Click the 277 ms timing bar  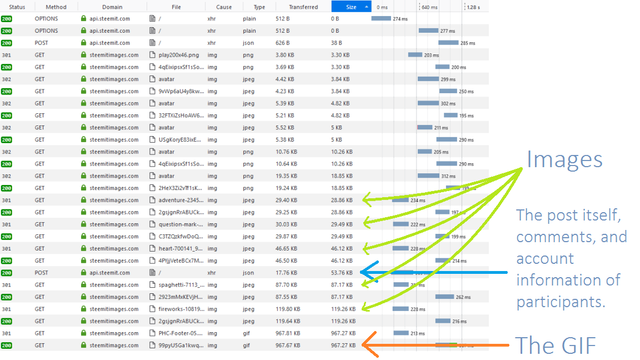click(429, 31)
